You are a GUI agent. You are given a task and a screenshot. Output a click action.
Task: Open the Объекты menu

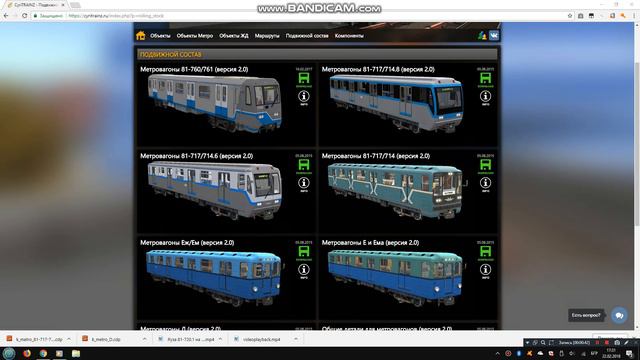click(x=160, y=36)
